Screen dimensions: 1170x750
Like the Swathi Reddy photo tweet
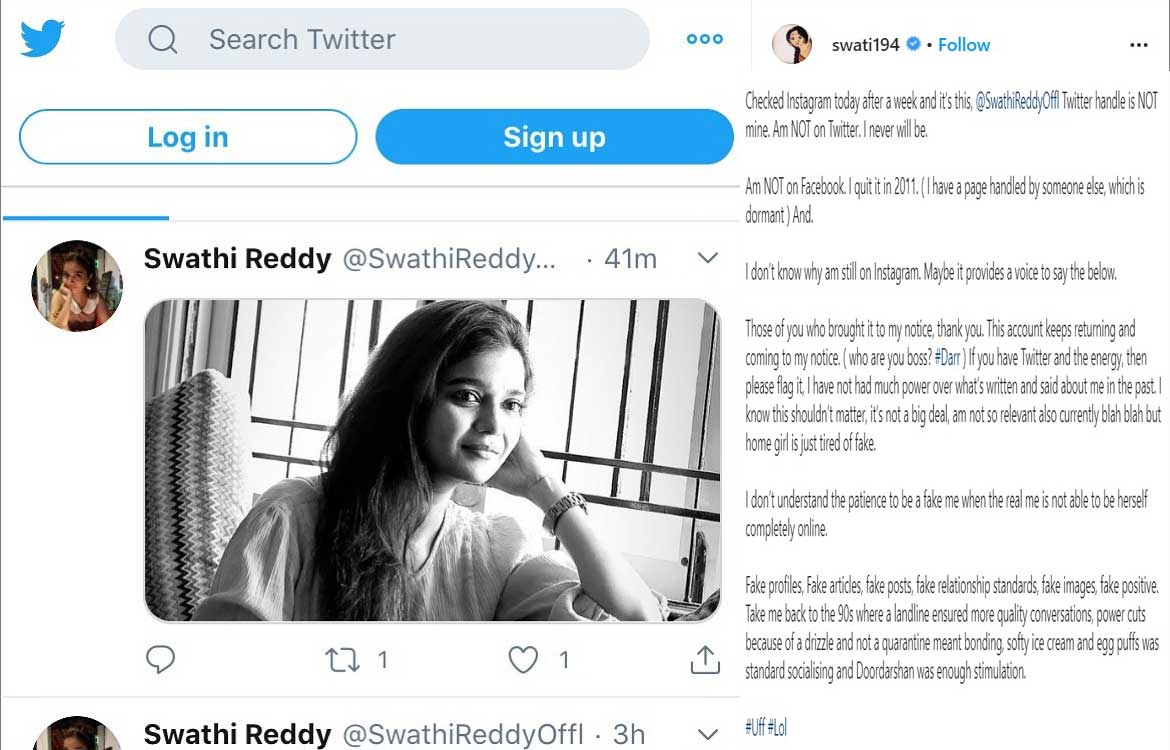(x=523, y=660)
